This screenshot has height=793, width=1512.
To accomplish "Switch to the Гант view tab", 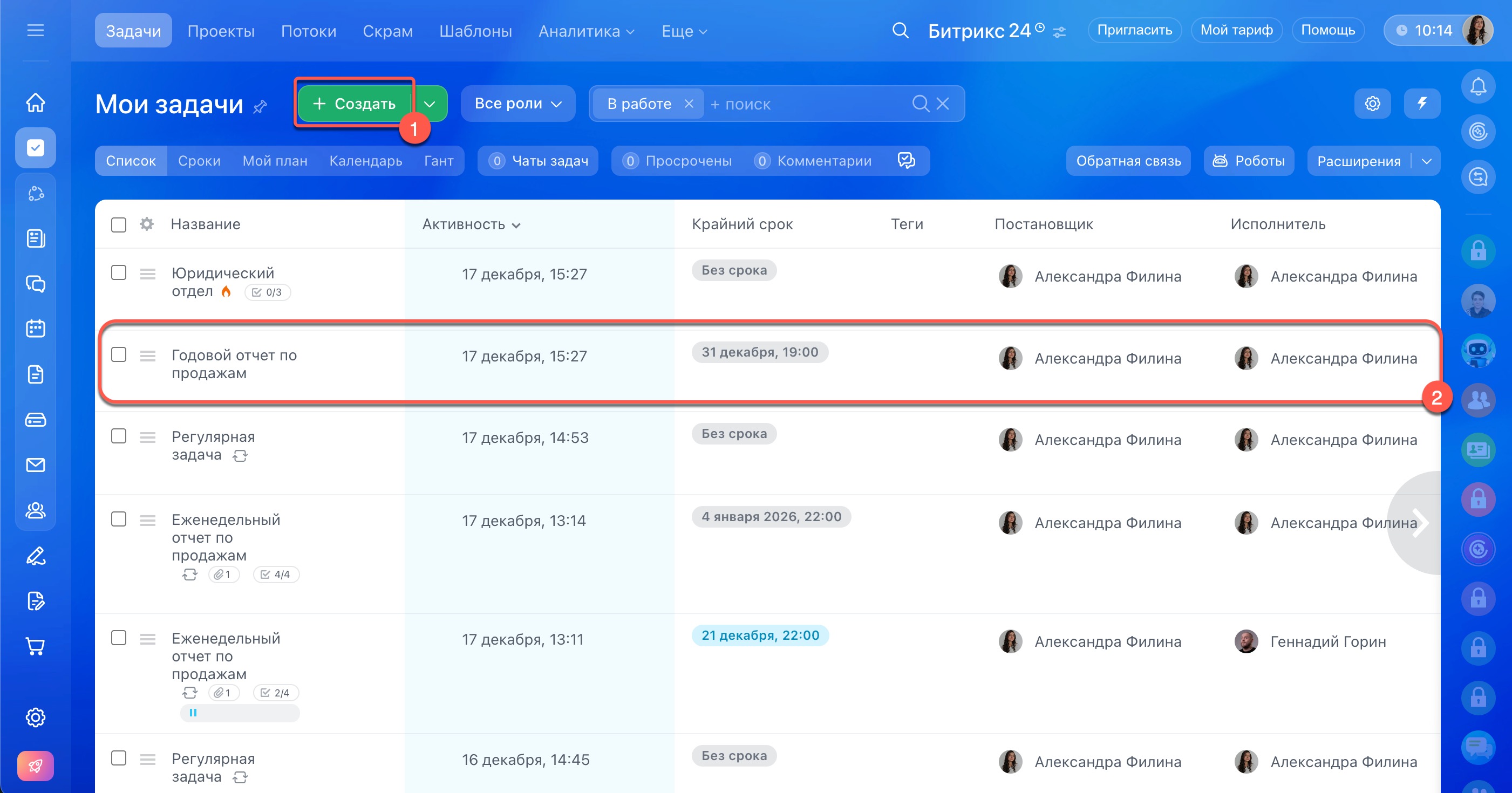I will [x=439, y=161].
